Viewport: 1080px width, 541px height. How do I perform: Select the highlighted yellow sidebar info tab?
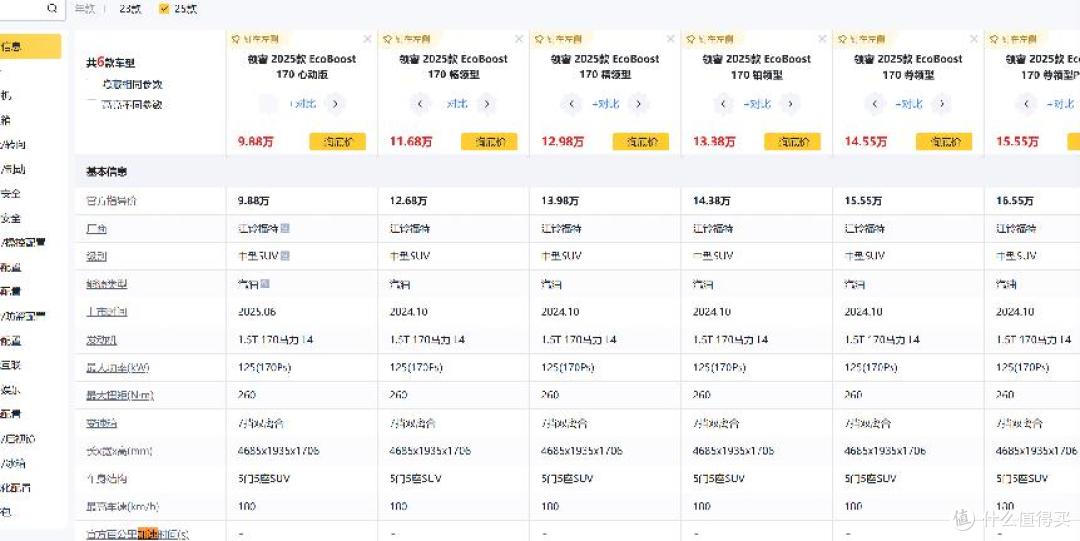tap(30, 46)
